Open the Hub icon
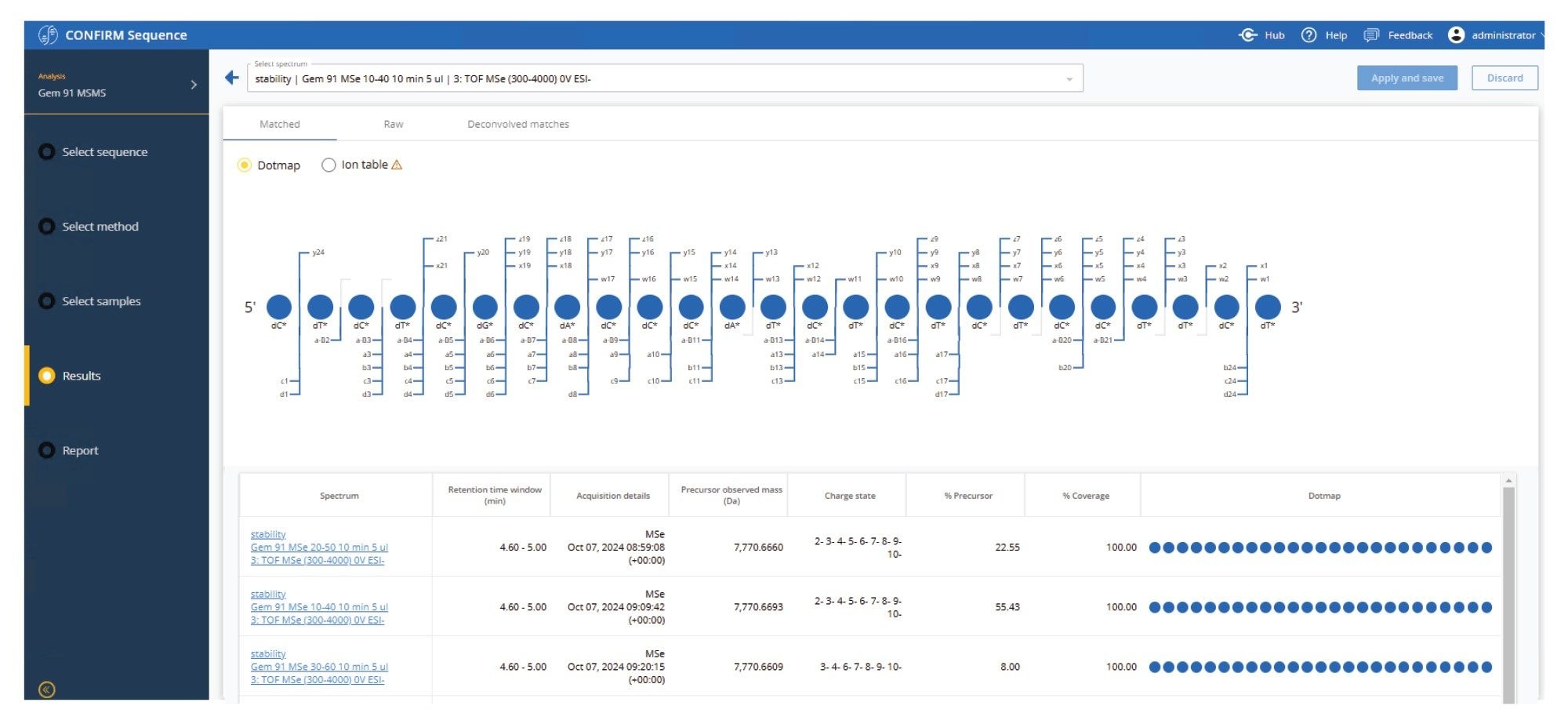This screenshot has height=724, width=1568. [1247, 35]
